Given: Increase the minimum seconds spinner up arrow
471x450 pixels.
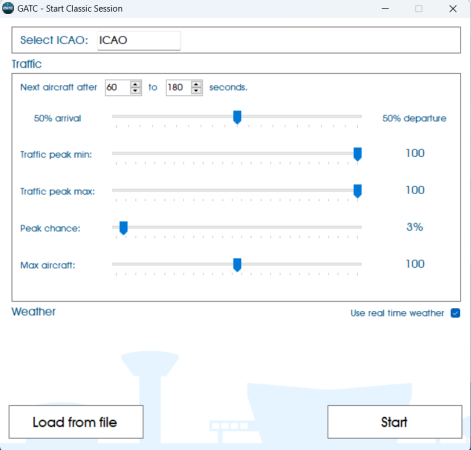Looking at the screenshot, I should point(135,84).
